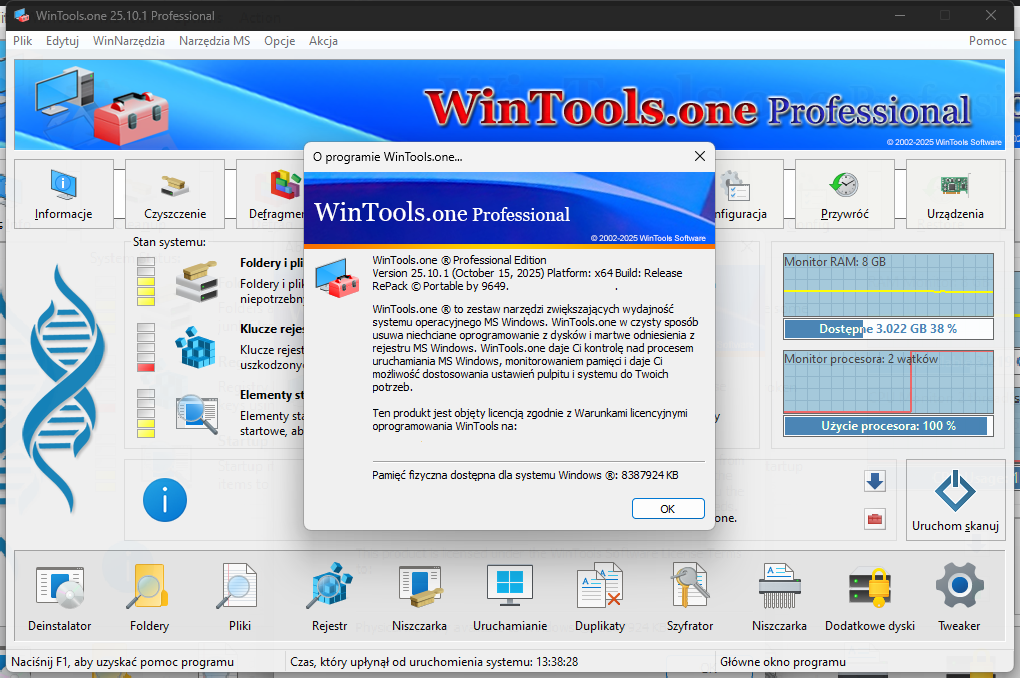
Task: Start scan with Uruchom skanuj button
Action: point(955,500)
